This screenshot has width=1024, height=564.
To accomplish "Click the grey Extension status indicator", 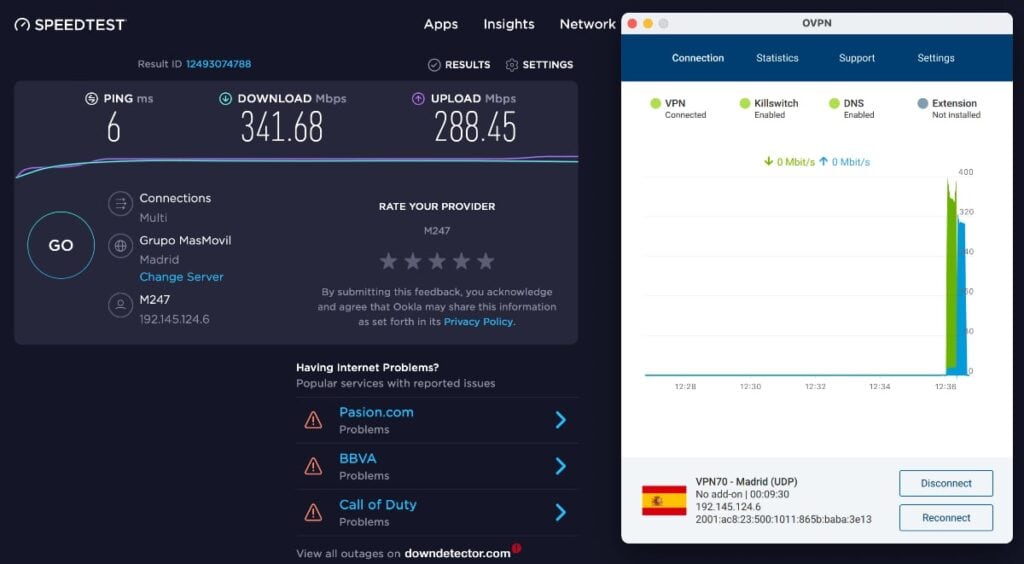I will click(923, 103).
